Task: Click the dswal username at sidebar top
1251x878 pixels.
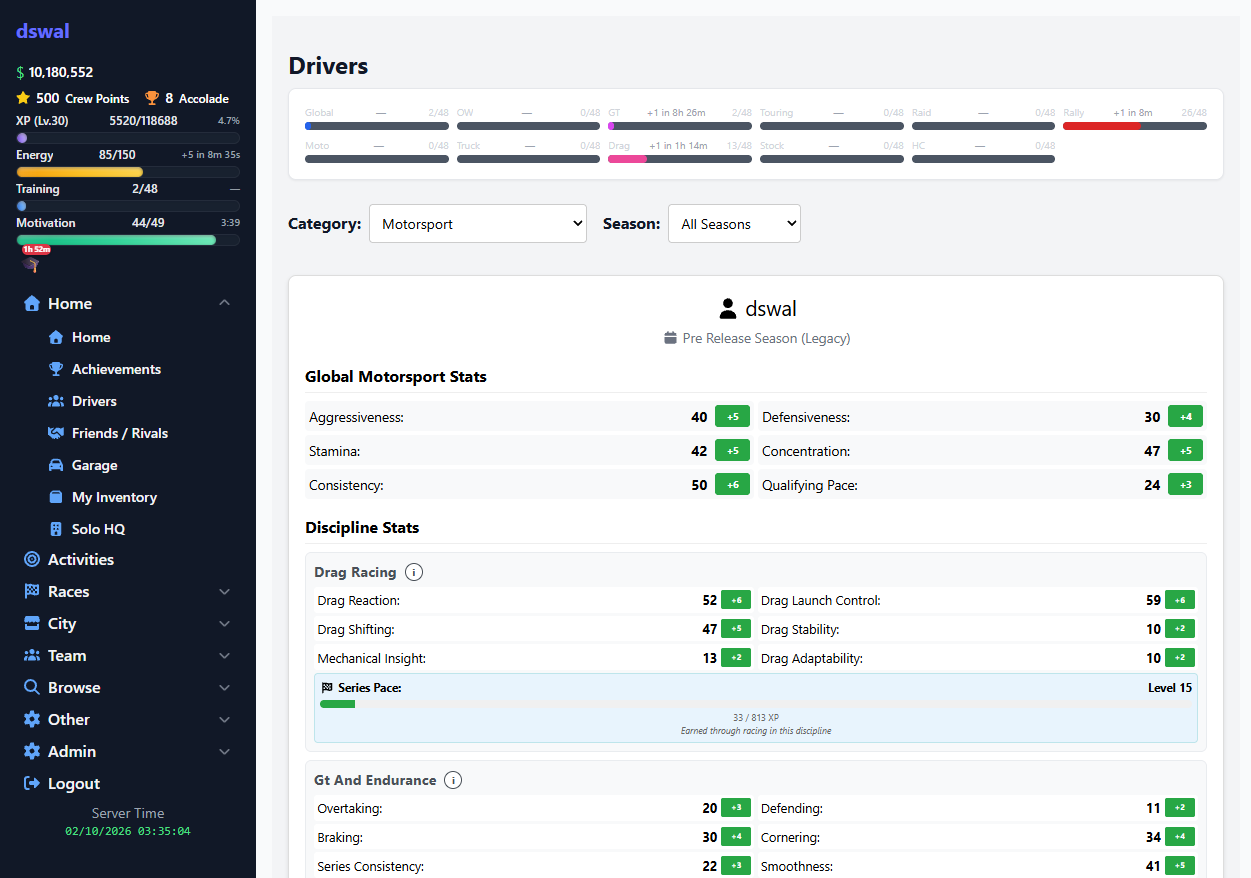Action: [x=43, y=31]
